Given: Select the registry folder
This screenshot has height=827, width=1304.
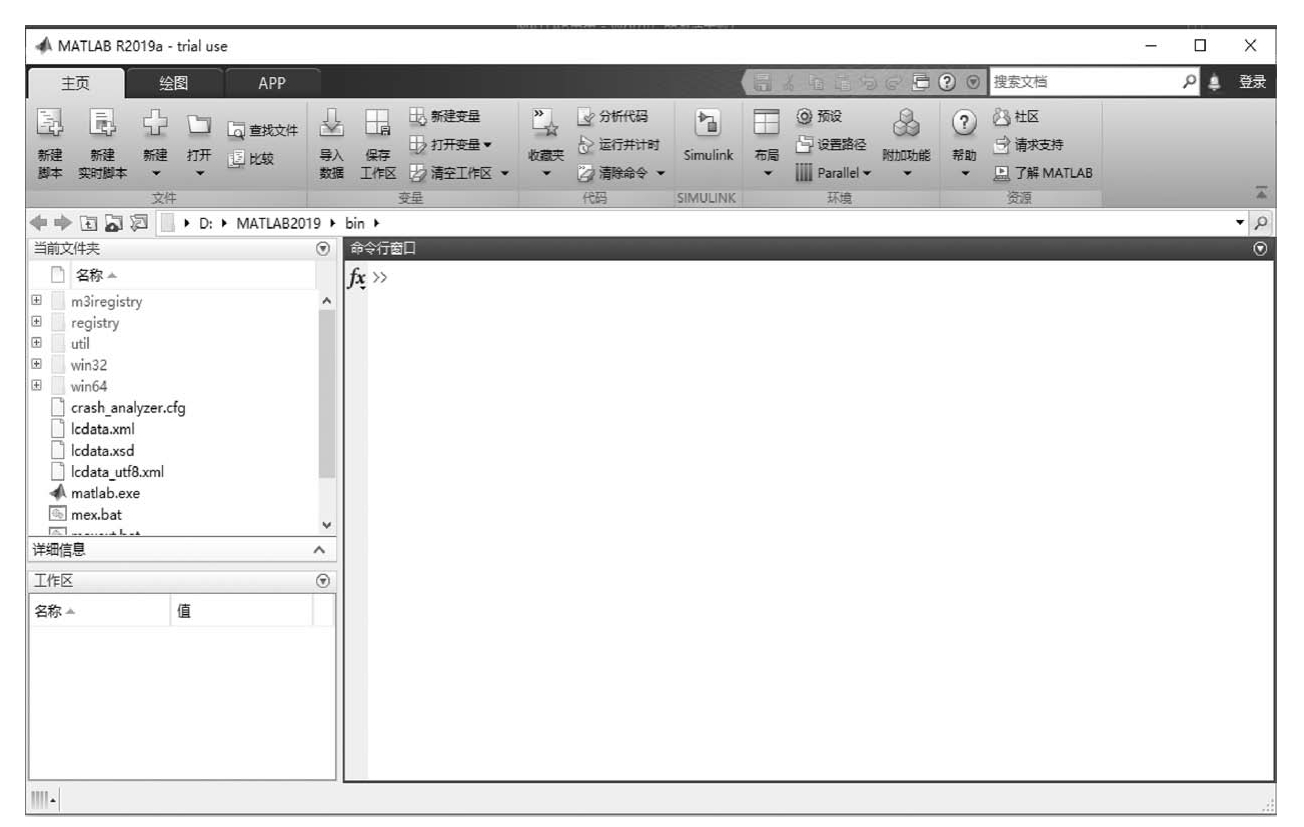Looking at the screenshot, I should coord(95,323).
